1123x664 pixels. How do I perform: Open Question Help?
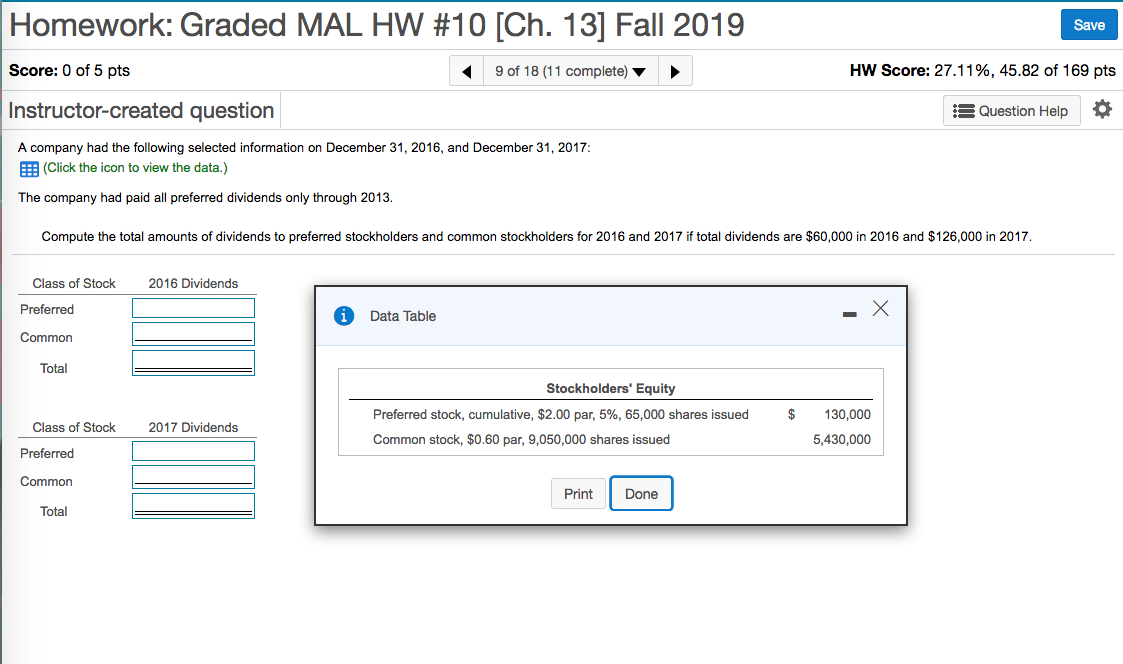point(1011,110)
